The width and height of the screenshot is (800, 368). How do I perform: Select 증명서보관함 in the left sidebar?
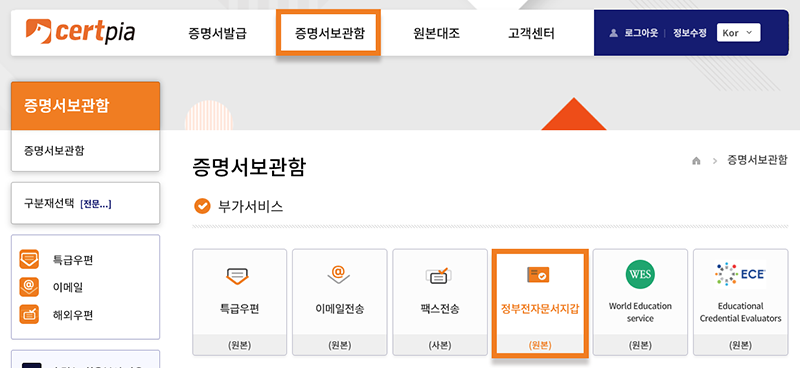coord(54,151)
